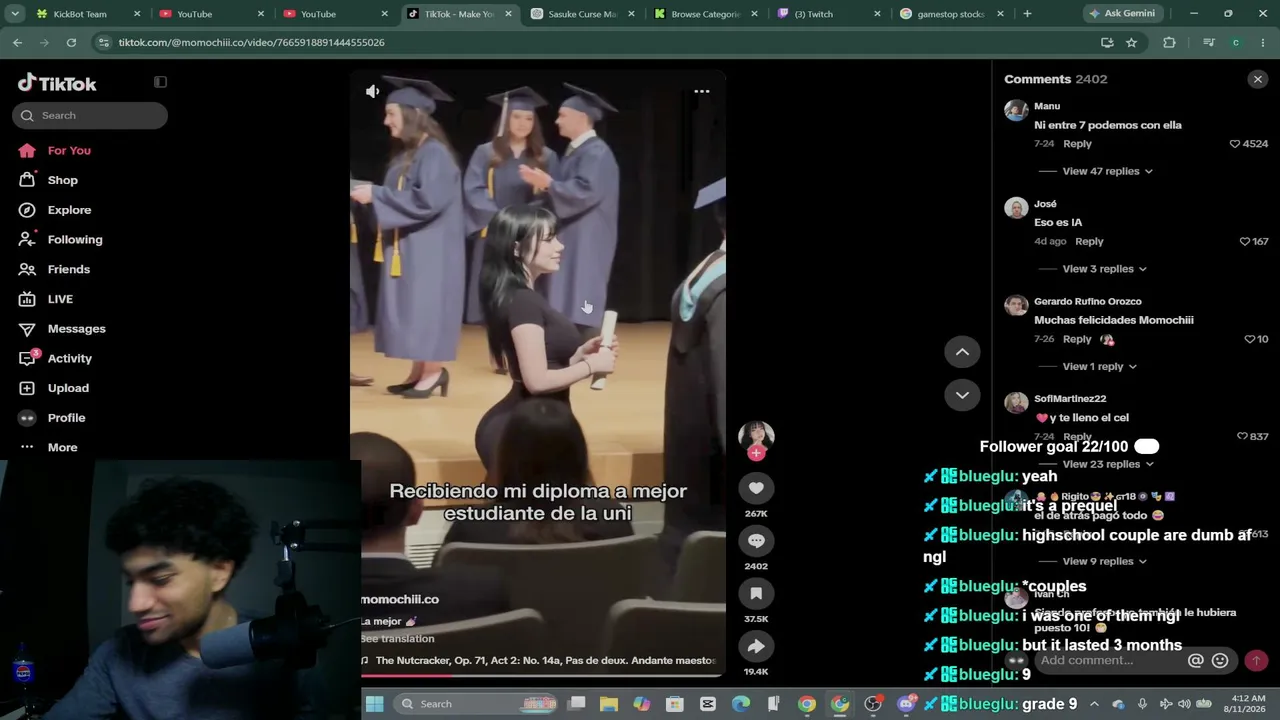Focus the TikTok Search field
Screen dimensions: 1280x720
pyautogui.click(x=90, y=116)
